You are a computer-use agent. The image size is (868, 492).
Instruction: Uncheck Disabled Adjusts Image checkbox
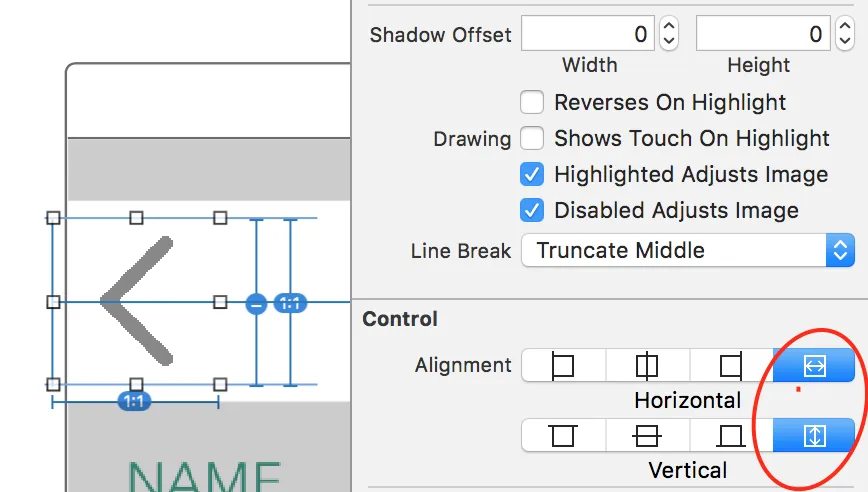533,210
